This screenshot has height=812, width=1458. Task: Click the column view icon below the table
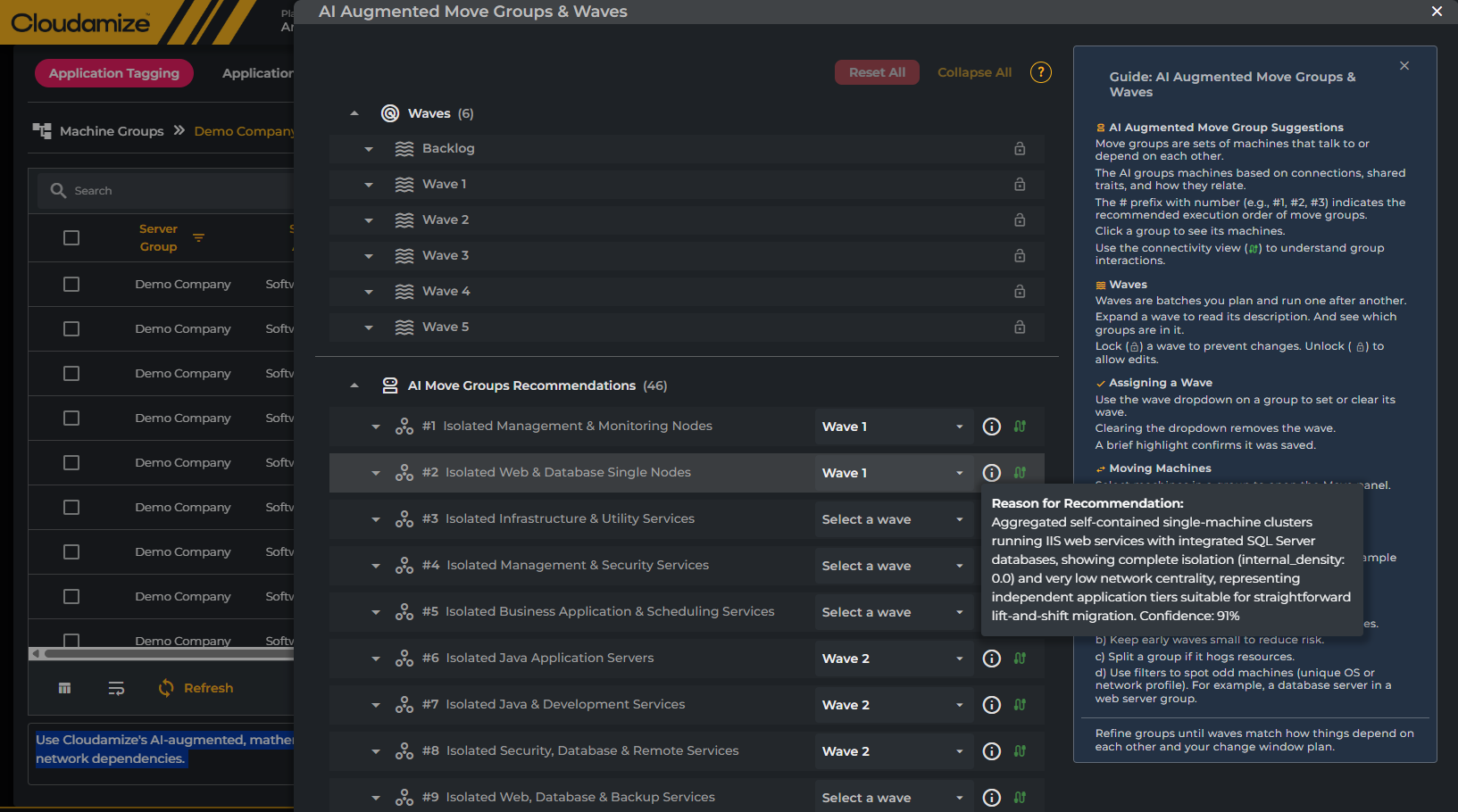tap(63, 688)
